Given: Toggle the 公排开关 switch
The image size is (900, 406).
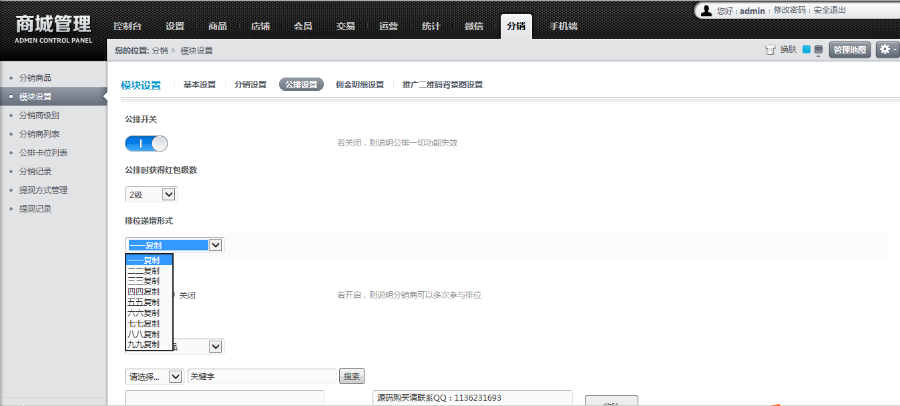Looking at the screenshot, I should (146, 143).
